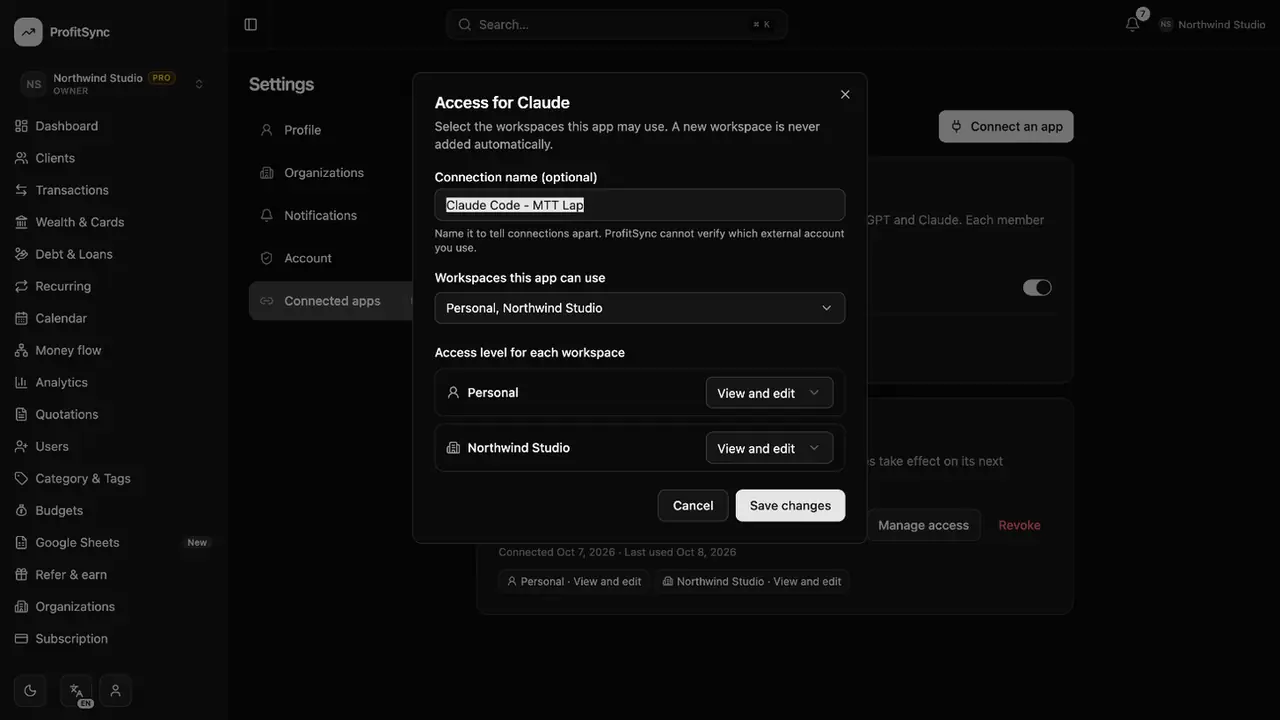Focus the Search bar

617,24
